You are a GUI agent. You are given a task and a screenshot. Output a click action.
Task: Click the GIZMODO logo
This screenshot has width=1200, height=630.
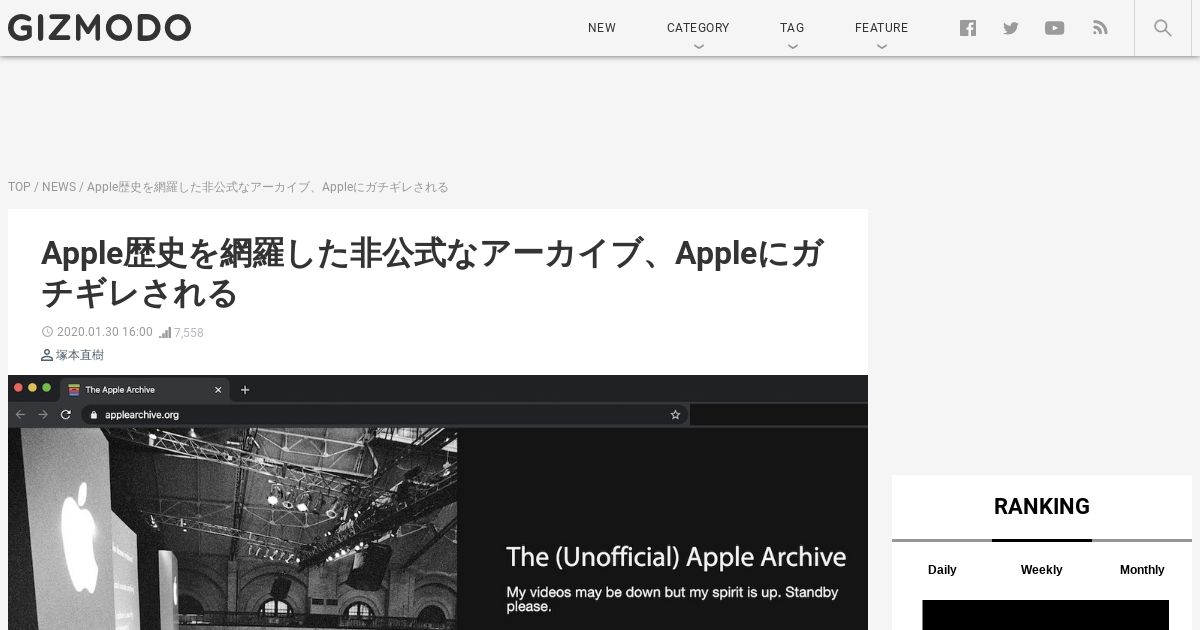point(99,28)
